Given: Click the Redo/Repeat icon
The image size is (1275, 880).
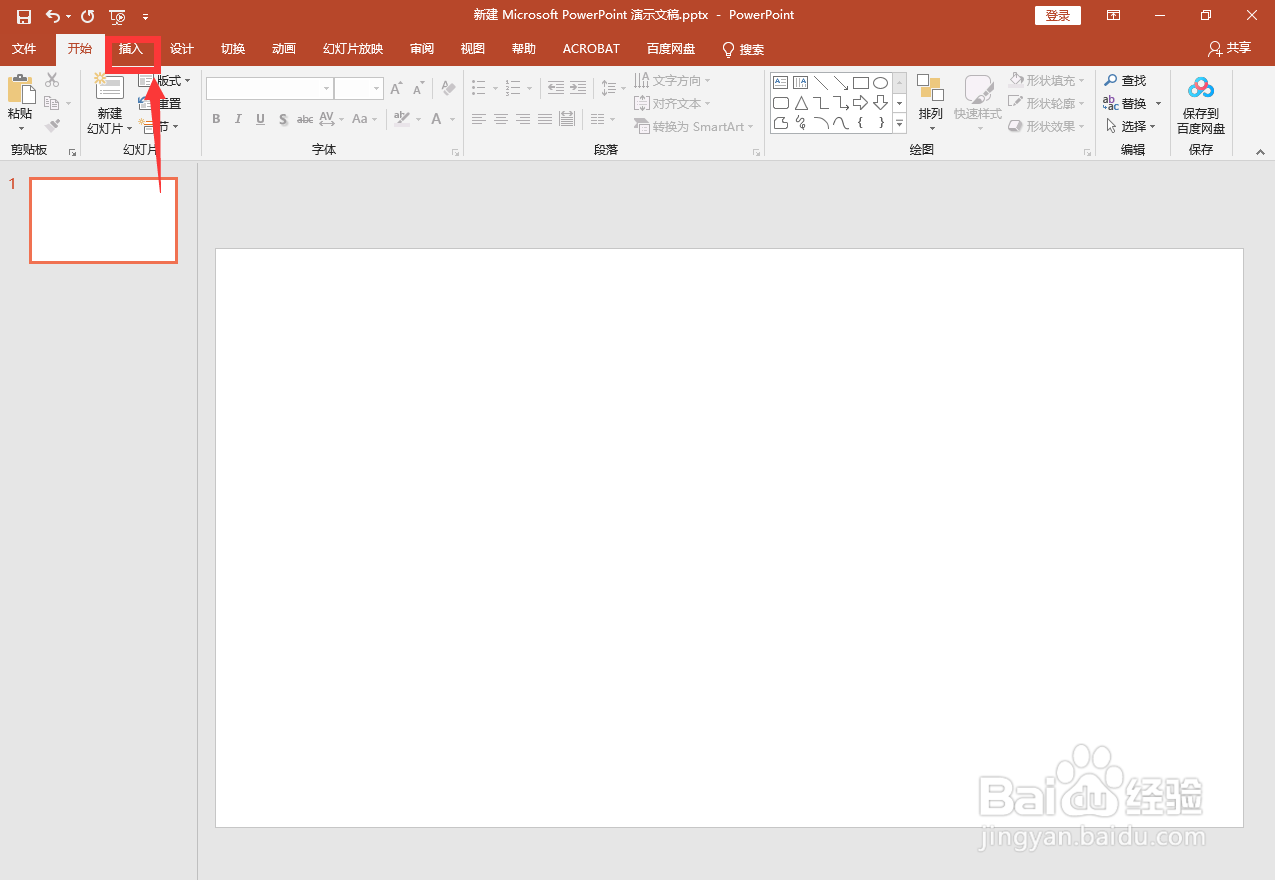Looking at the screenshot, I should pyautogui.click(x=87, y=16).
